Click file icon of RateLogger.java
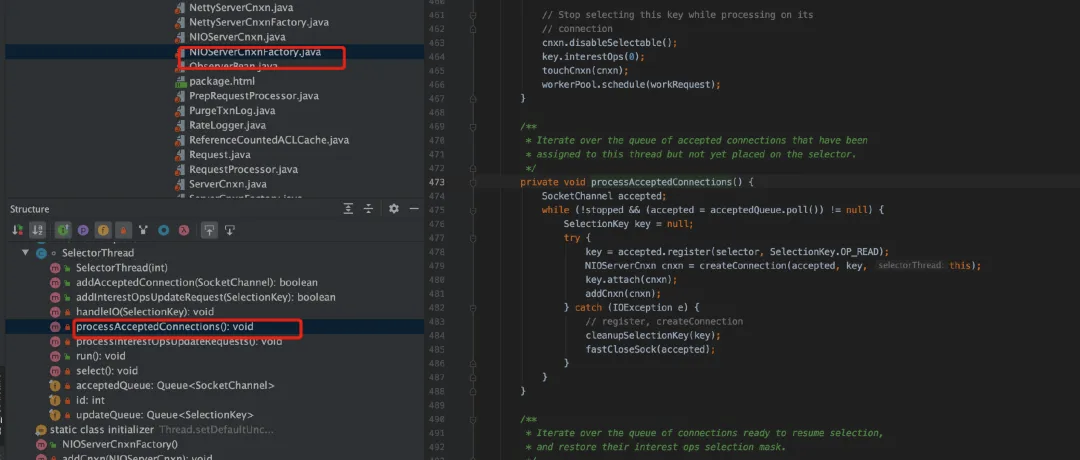The height and width of the screenshot is (460, 1080). [178, 125]
